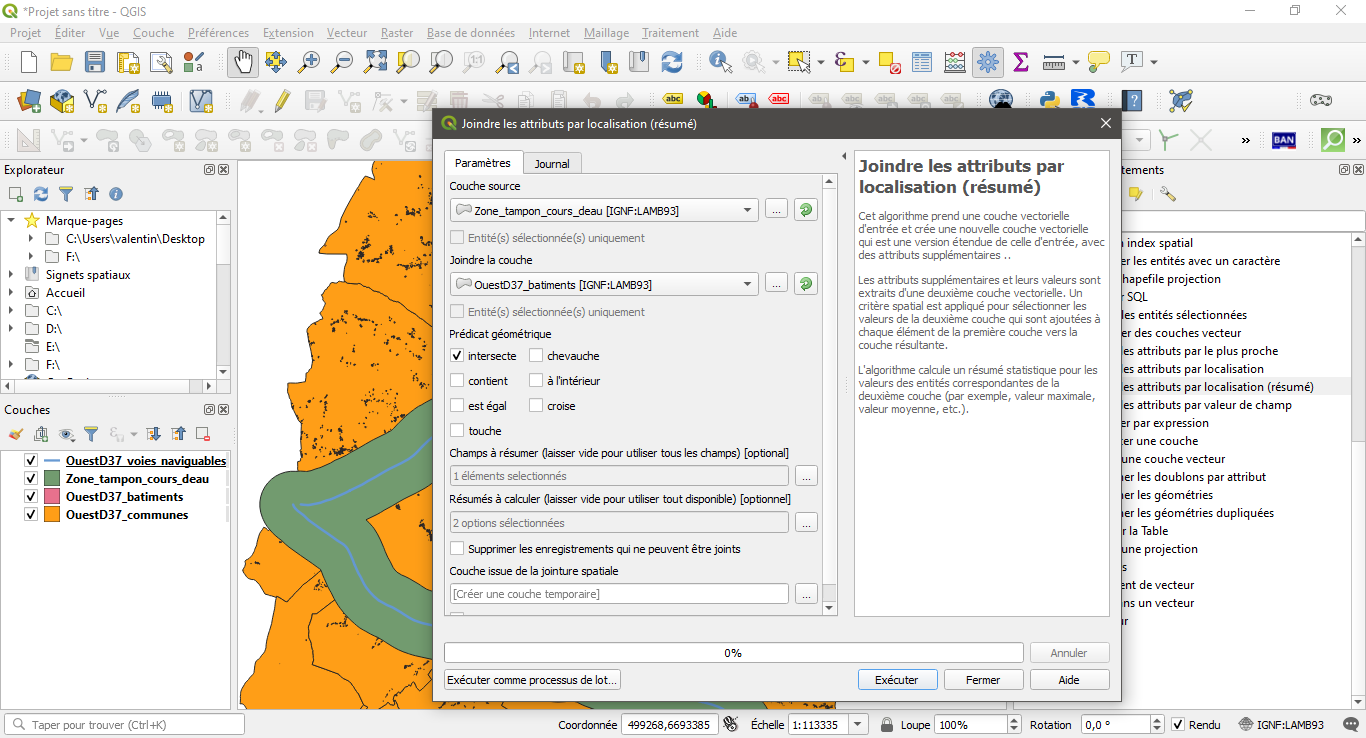
Task: Click the green magnifier plugin icon
Action: pyautogui.click(x=1332, y=140)
